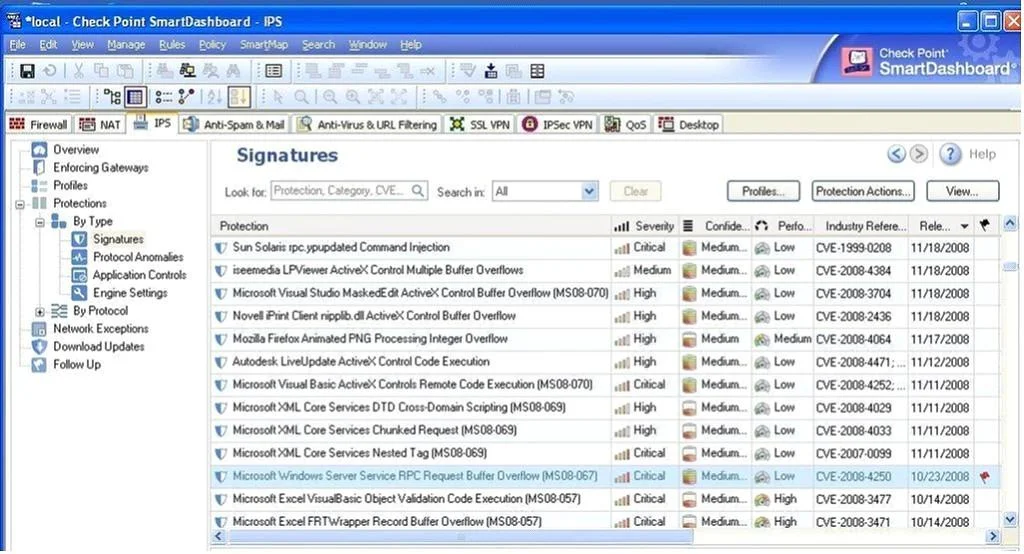Open the Window menu
This screenshot has width=1024, height=554.
click(368, 44)
